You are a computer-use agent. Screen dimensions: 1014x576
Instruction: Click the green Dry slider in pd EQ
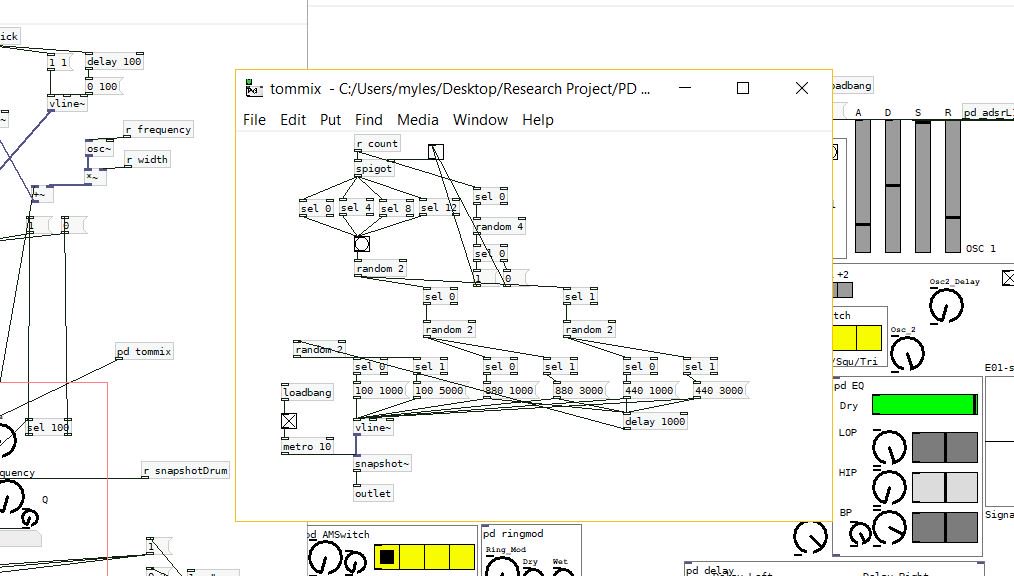[925, 405]
